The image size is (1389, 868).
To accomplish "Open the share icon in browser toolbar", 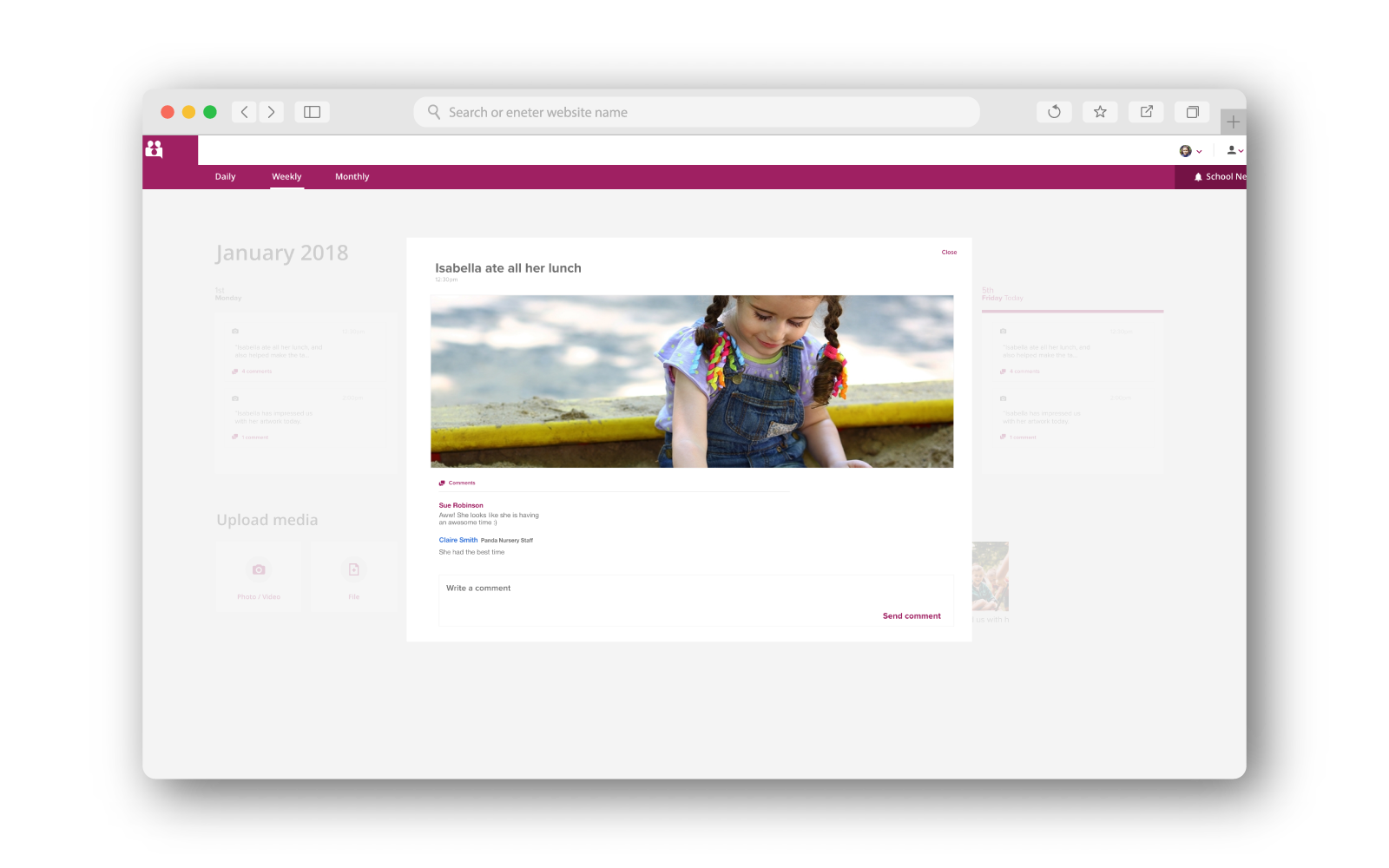I will (x=1147, y=111).
